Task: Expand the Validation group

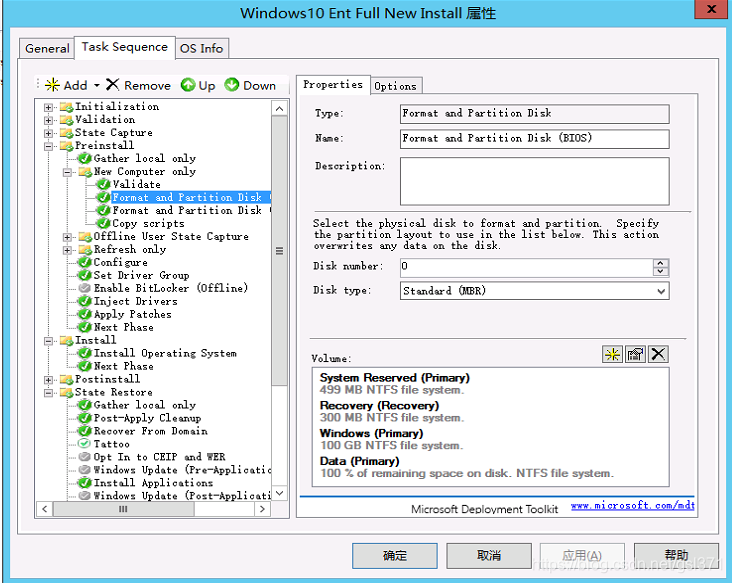Action: tap(48, 120)
